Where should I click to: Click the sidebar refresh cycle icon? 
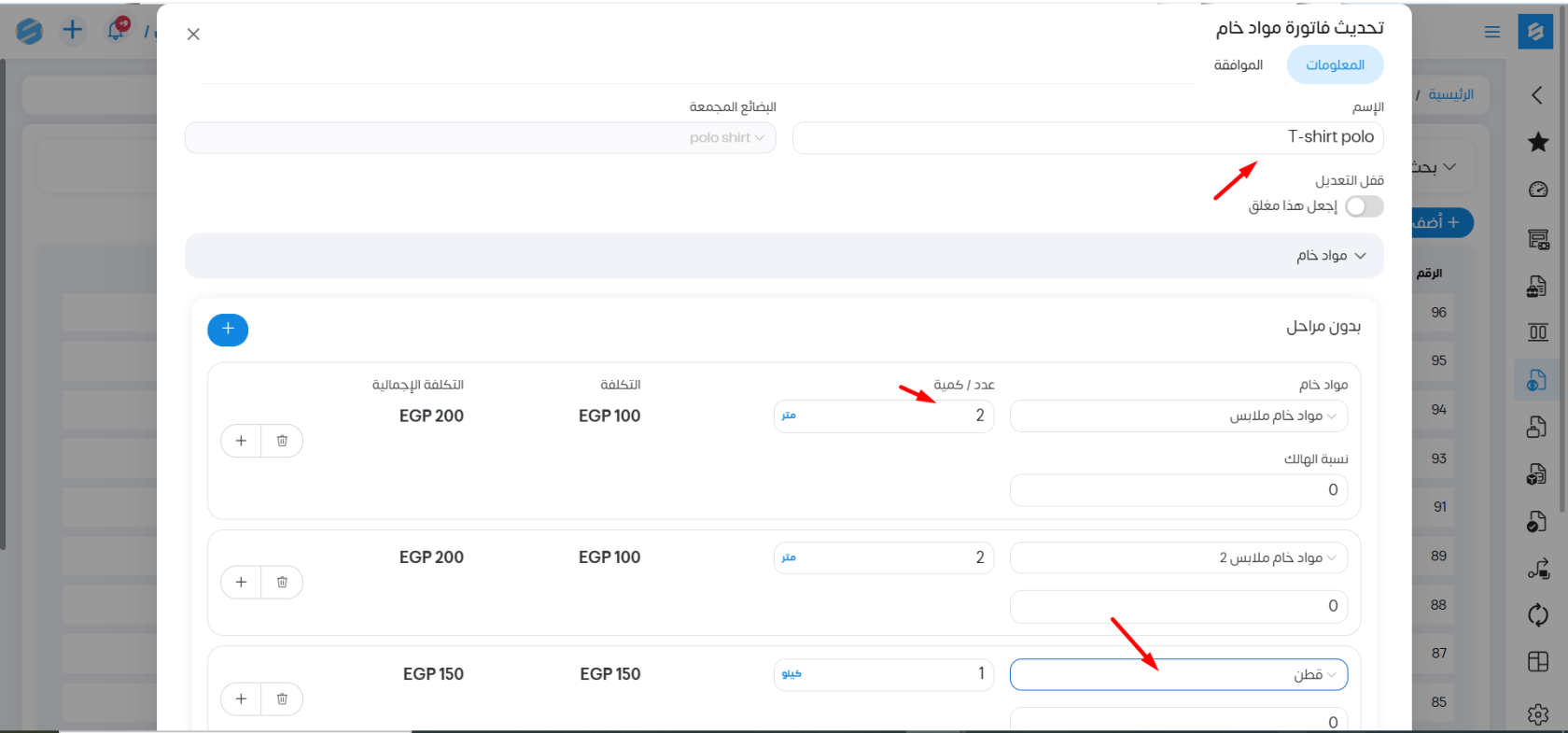click(1537, 615)
